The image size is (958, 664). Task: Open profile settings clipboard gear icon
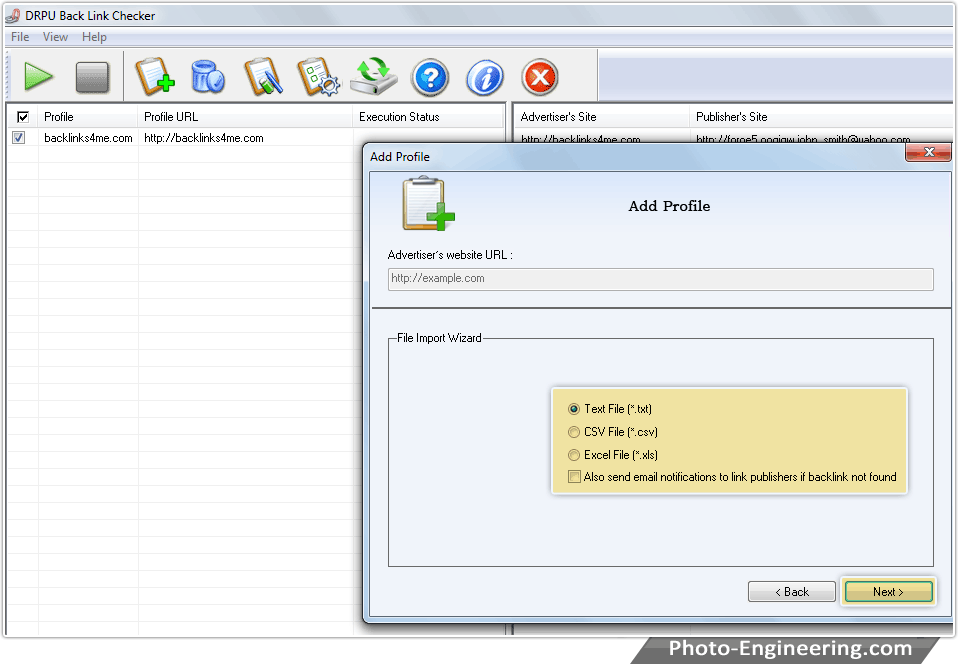[318, 76]
